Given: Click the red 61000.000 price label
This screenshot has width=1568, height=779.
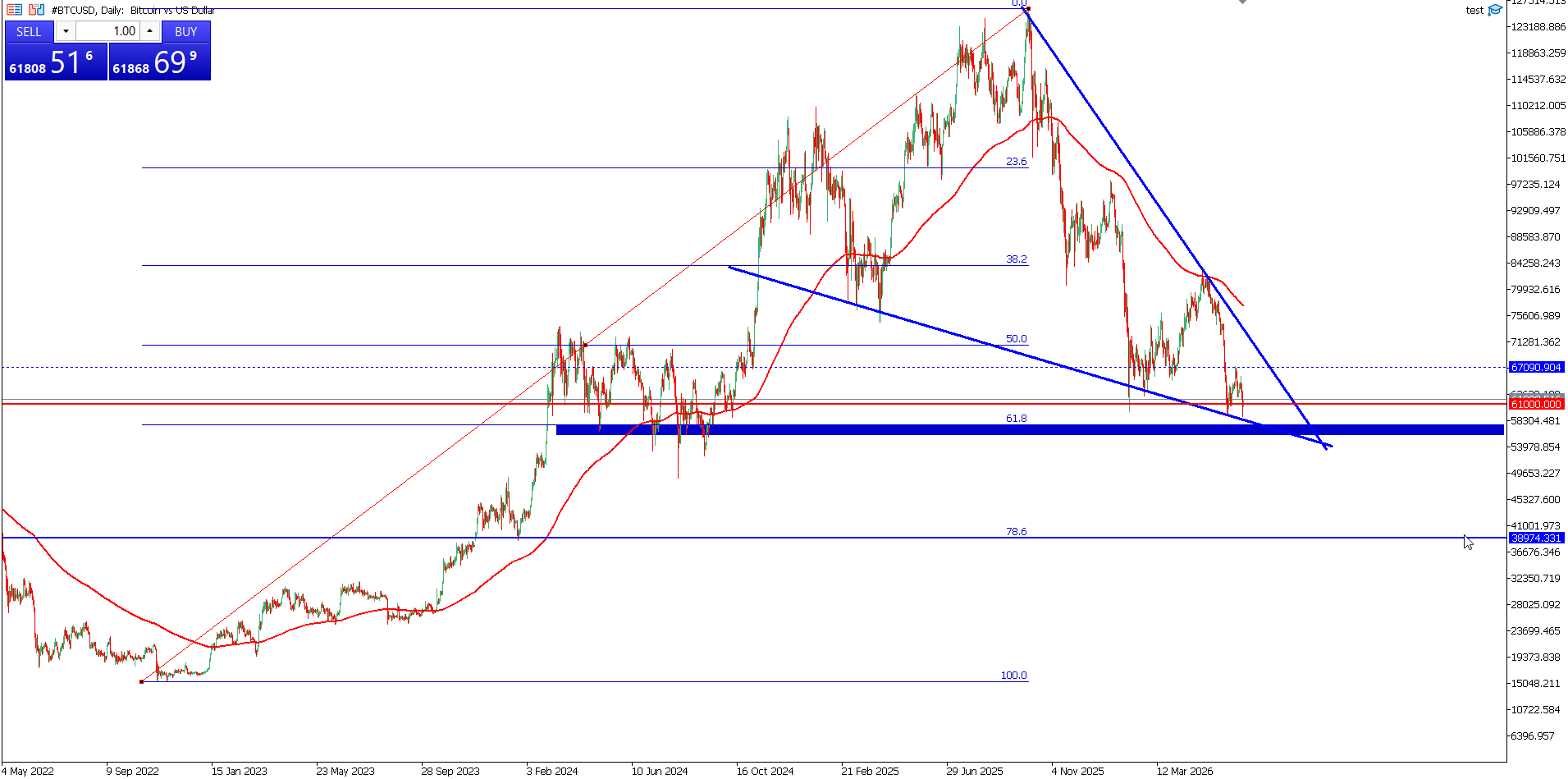Looking at the screenshot, I should tap(1536, 405).
